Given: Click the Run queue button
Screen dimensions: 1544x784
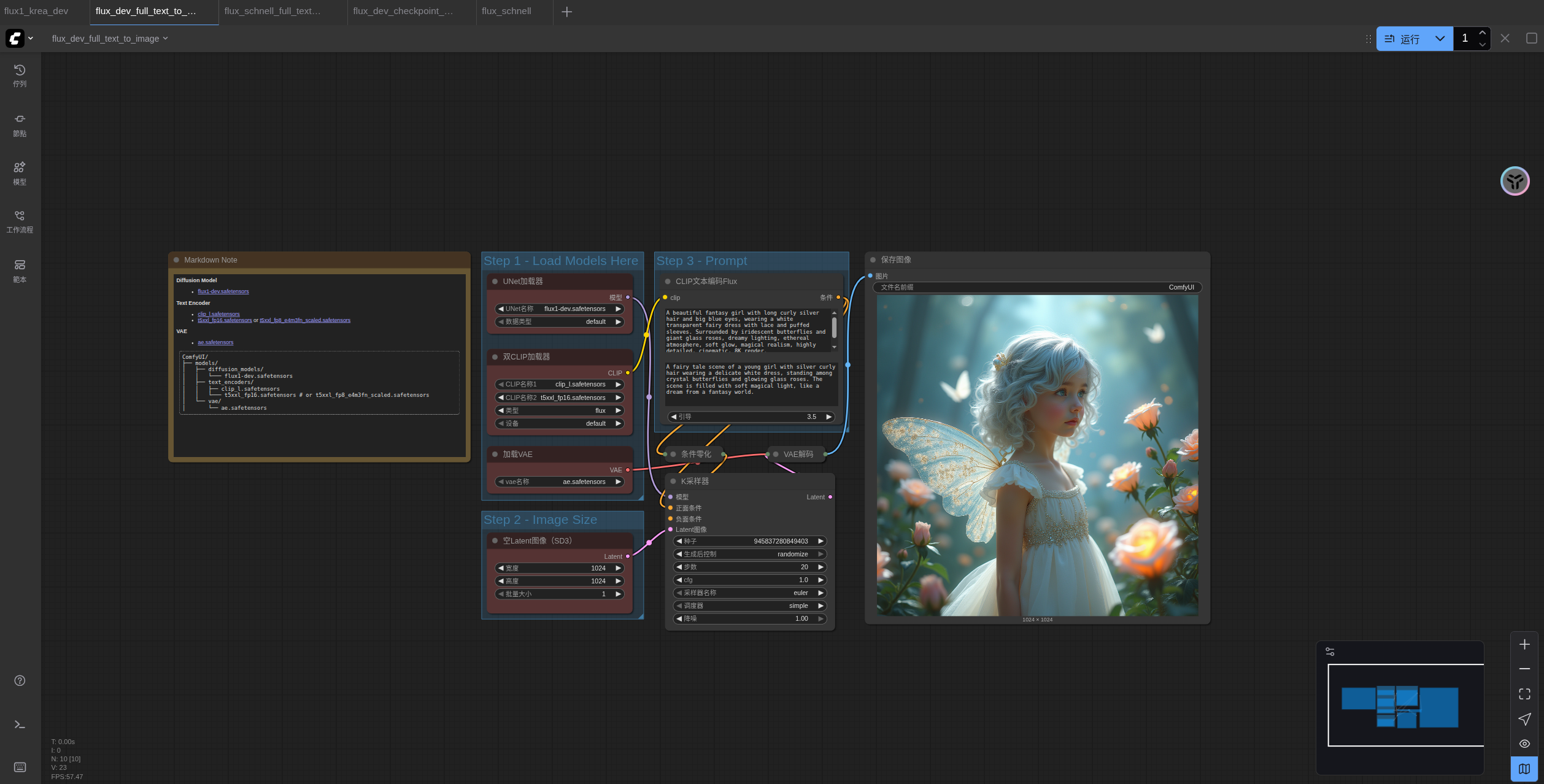Looking at the screenshot, I should 1402,39.
